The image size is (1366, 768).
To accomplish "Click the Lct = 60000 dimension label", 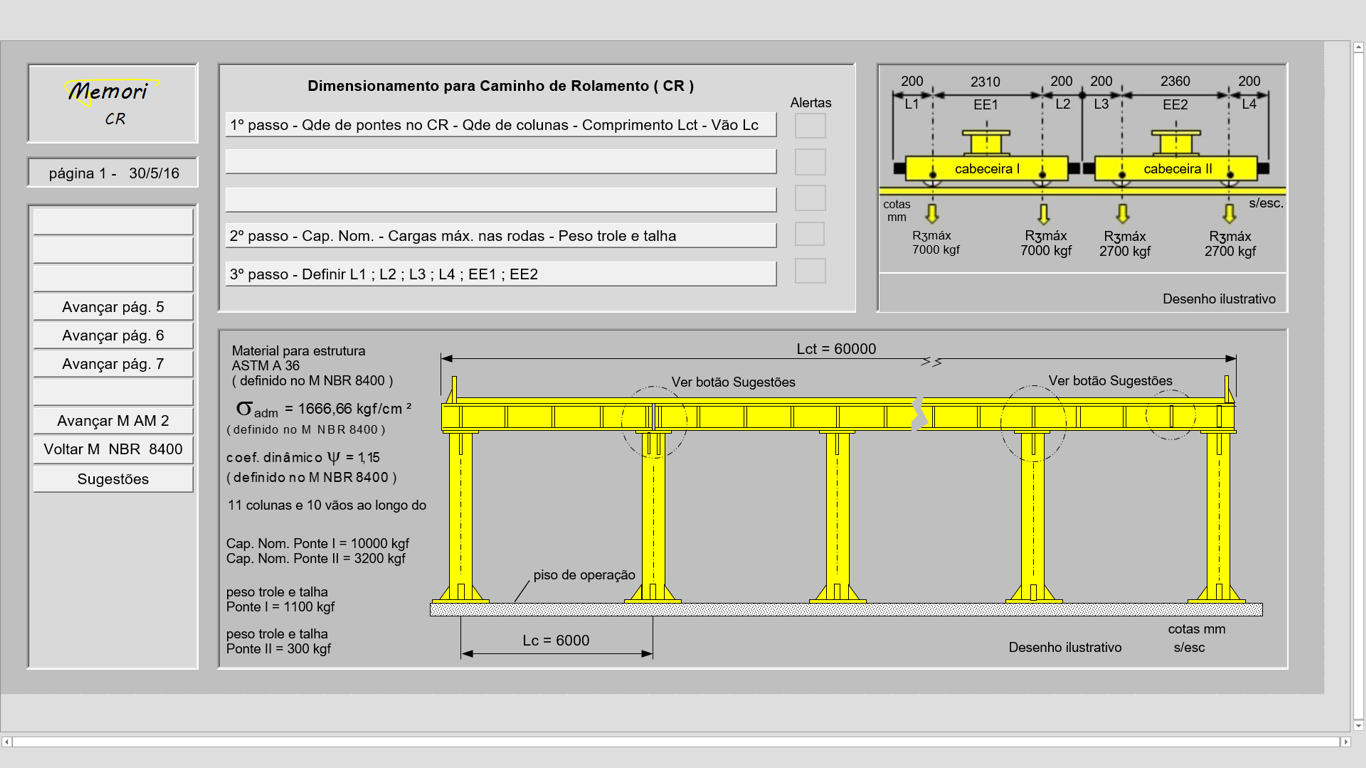I will [836, 349].
